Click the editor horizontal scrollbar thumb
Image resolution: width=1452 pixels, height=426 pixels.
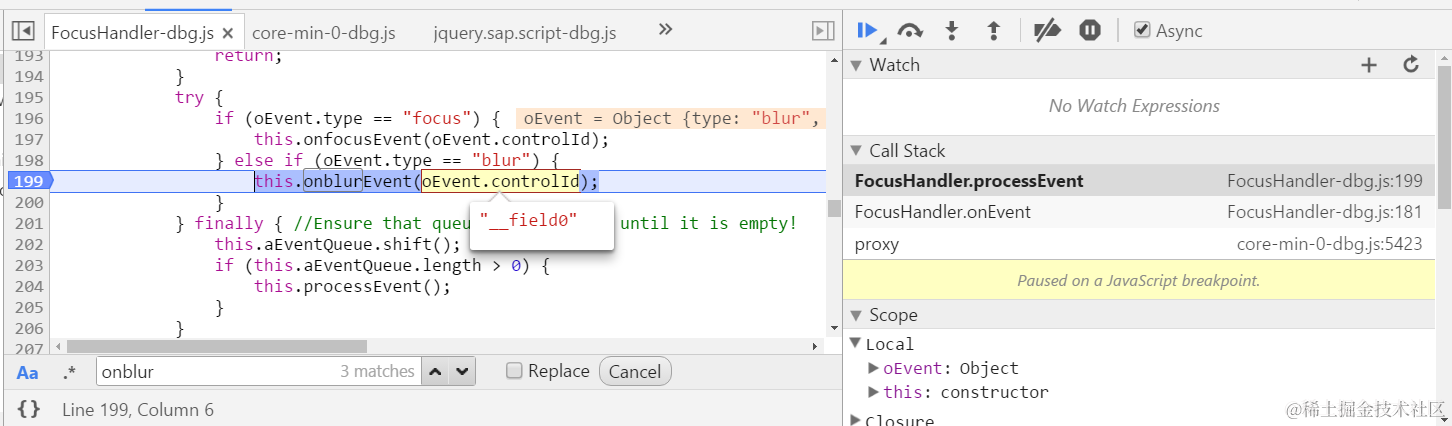coord(217,346)
